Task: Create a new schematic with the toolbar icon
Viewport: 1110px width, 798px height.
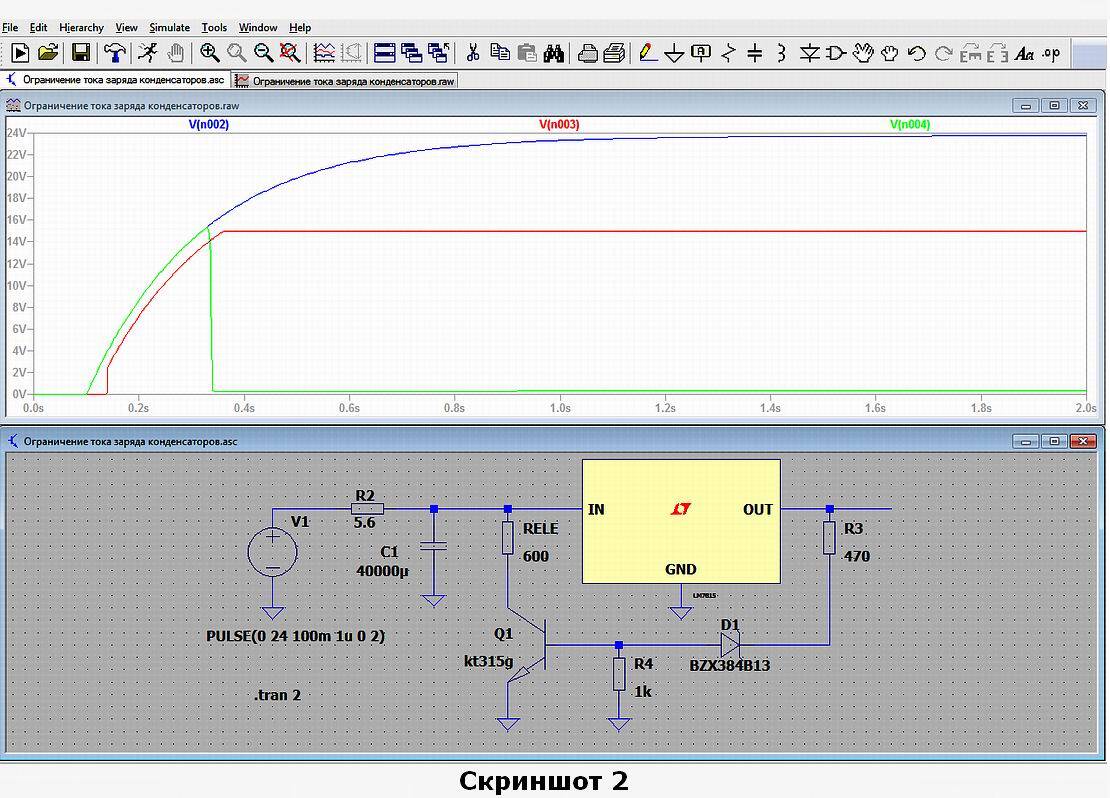Action: [20, 53]
